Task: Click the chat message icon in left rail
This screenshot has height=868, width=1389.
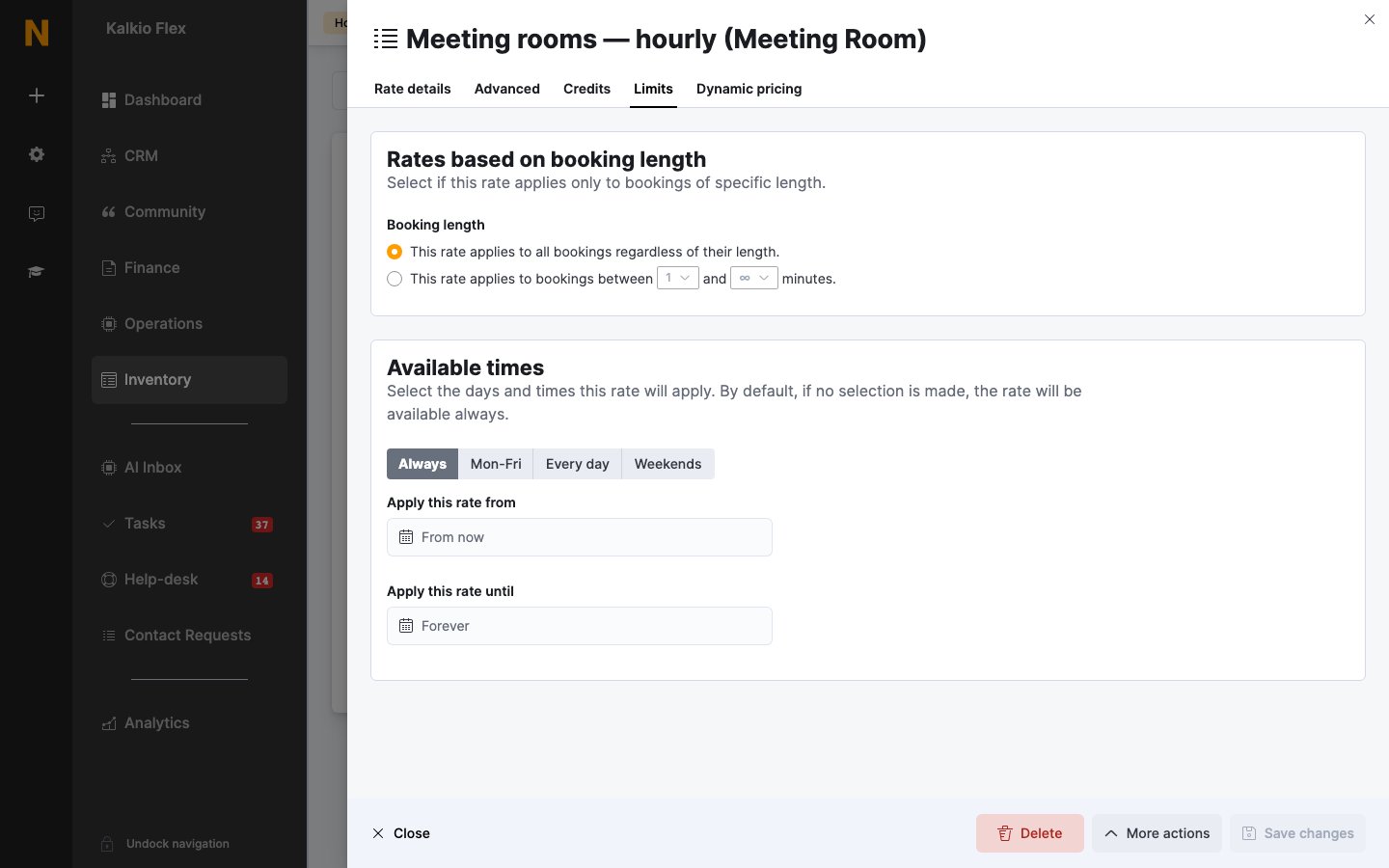Action: point(37,213)
